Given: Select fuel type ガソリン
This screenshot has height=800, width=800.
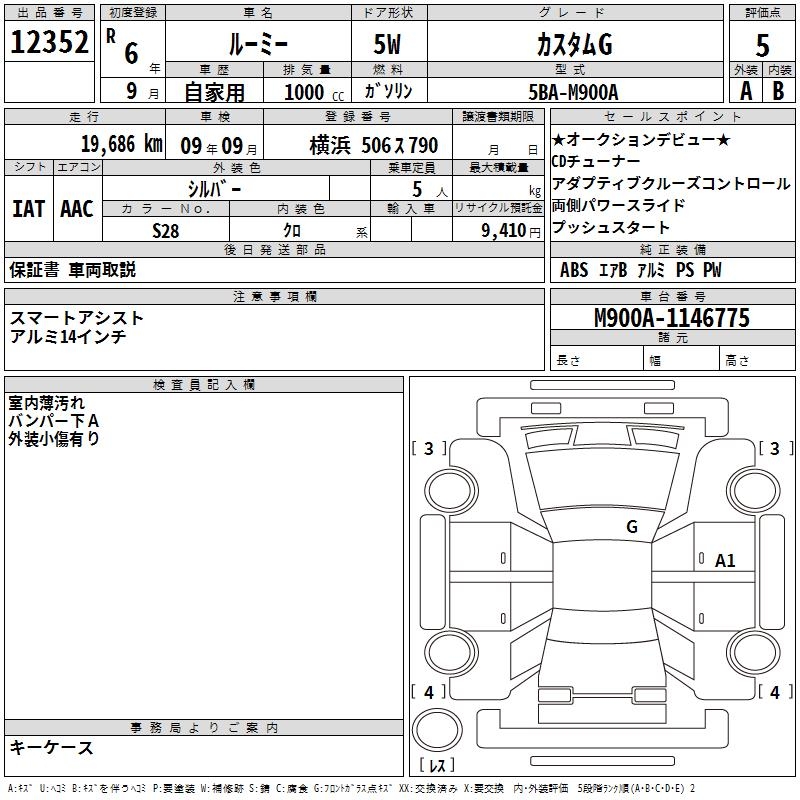Looking at the screenshot, I should coord(388,91).
